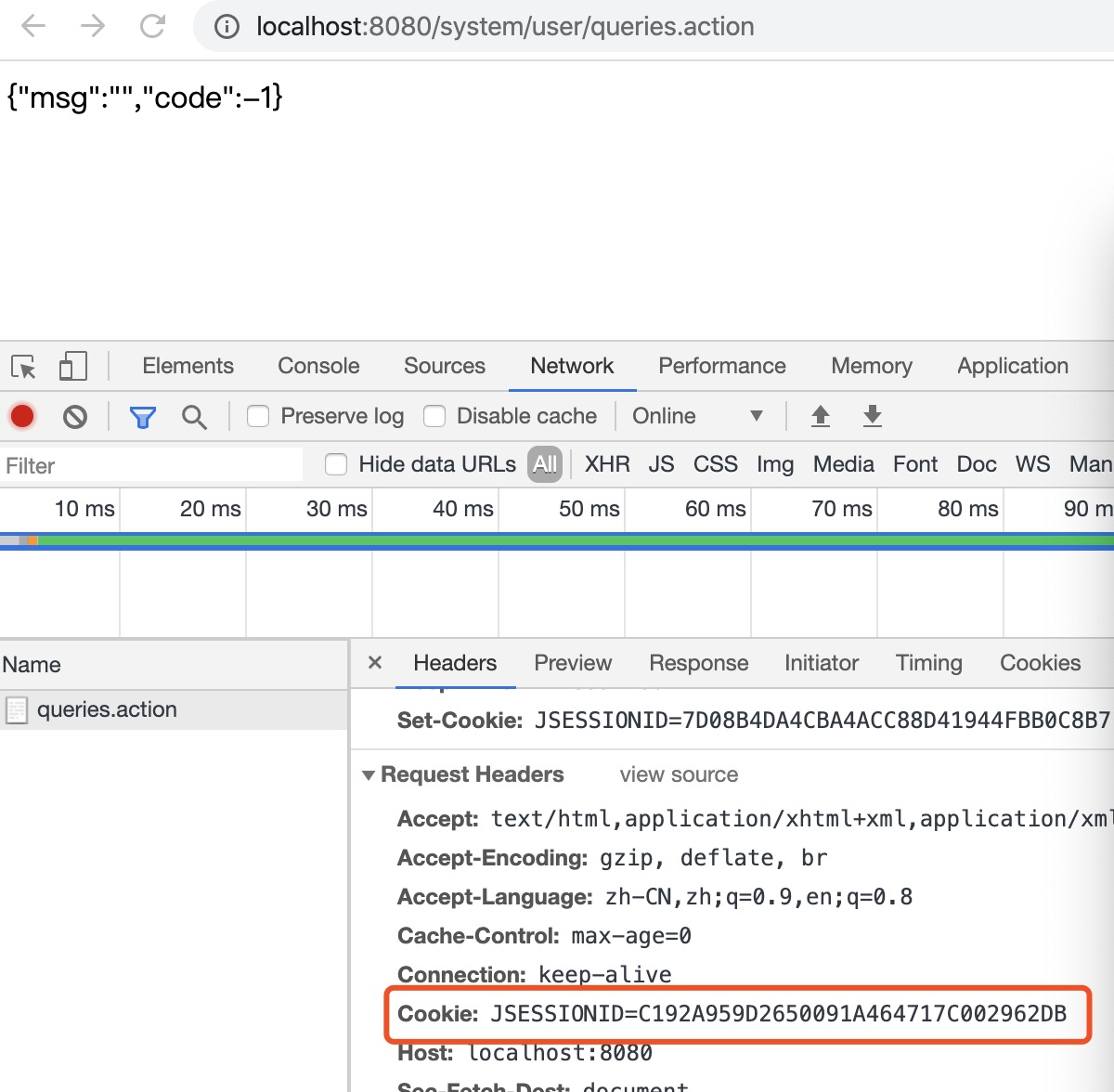
Task: Enable Preserve log checkbox
Action: pos(258,416)
